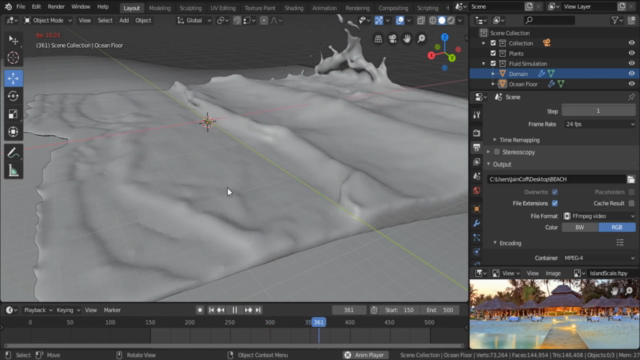Toggle perspective/orthographic grid view icon

(378, 39)
